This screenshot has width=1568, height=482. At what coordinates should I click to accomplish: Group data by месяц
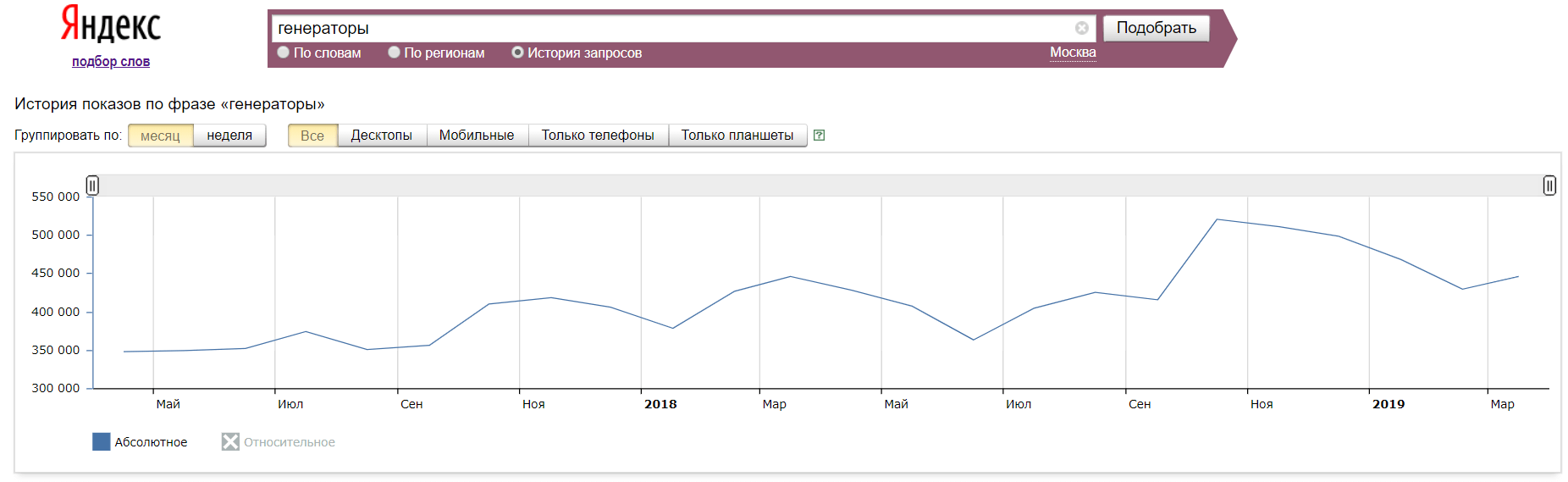pos(160,136)
